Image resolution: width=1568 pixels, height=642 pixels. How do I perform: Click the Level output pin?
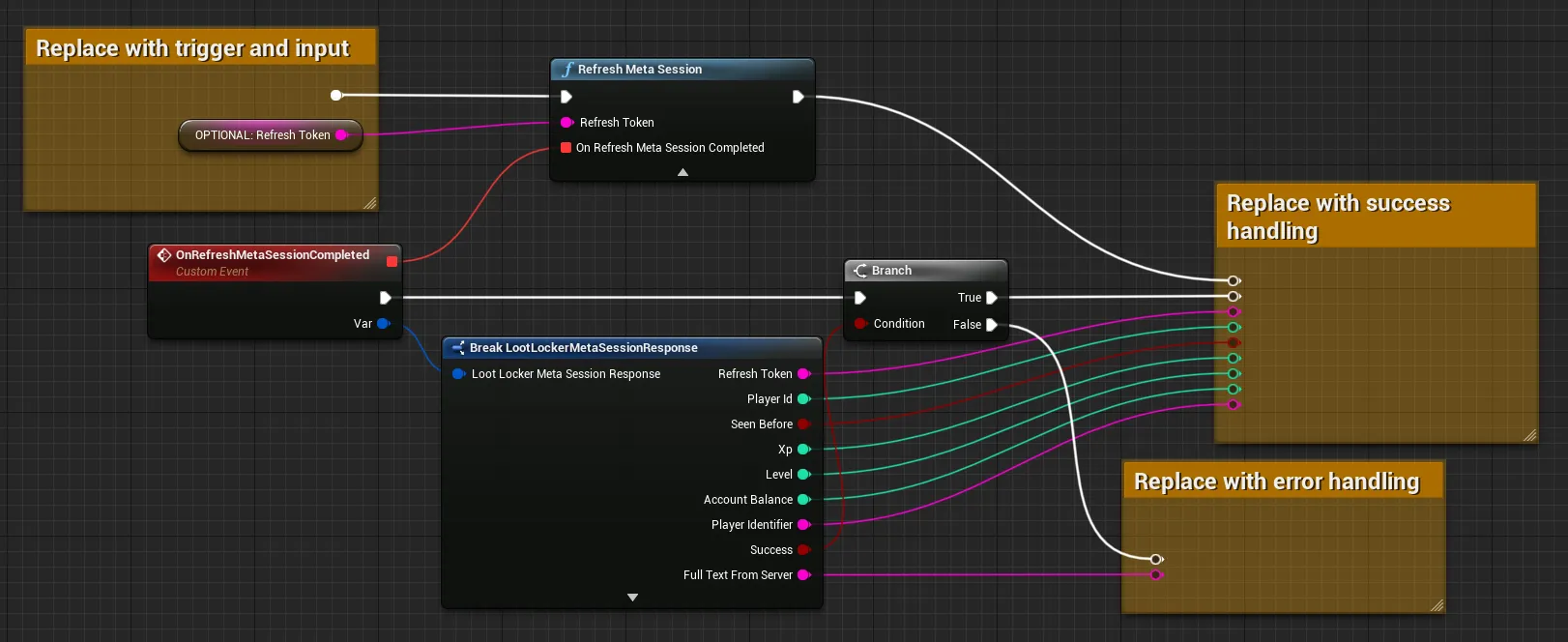pyautogui.click(x=803, y=475)
